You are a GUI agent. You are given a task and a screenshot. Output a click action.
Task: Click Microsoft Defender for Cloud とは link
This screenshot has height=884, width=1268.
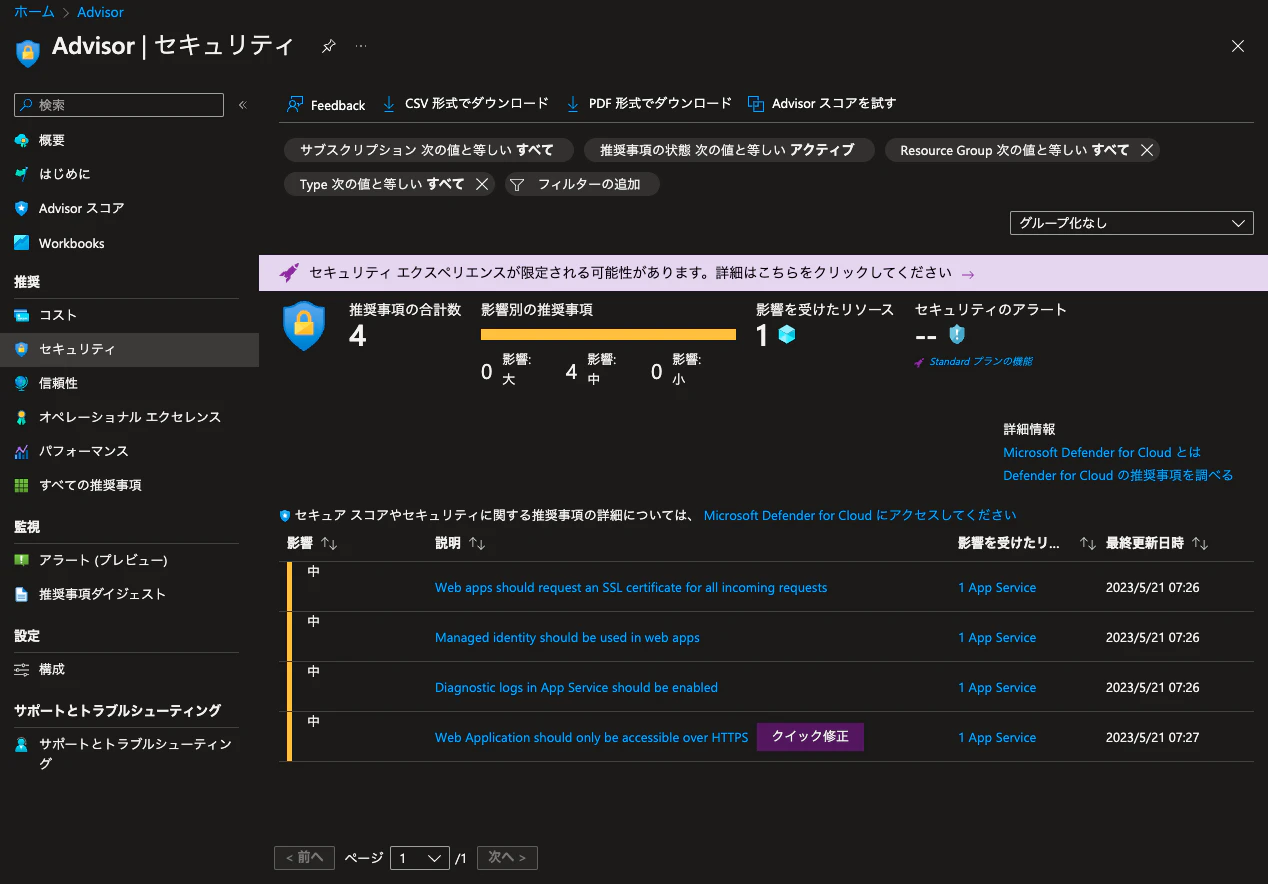pos(1102,452)
